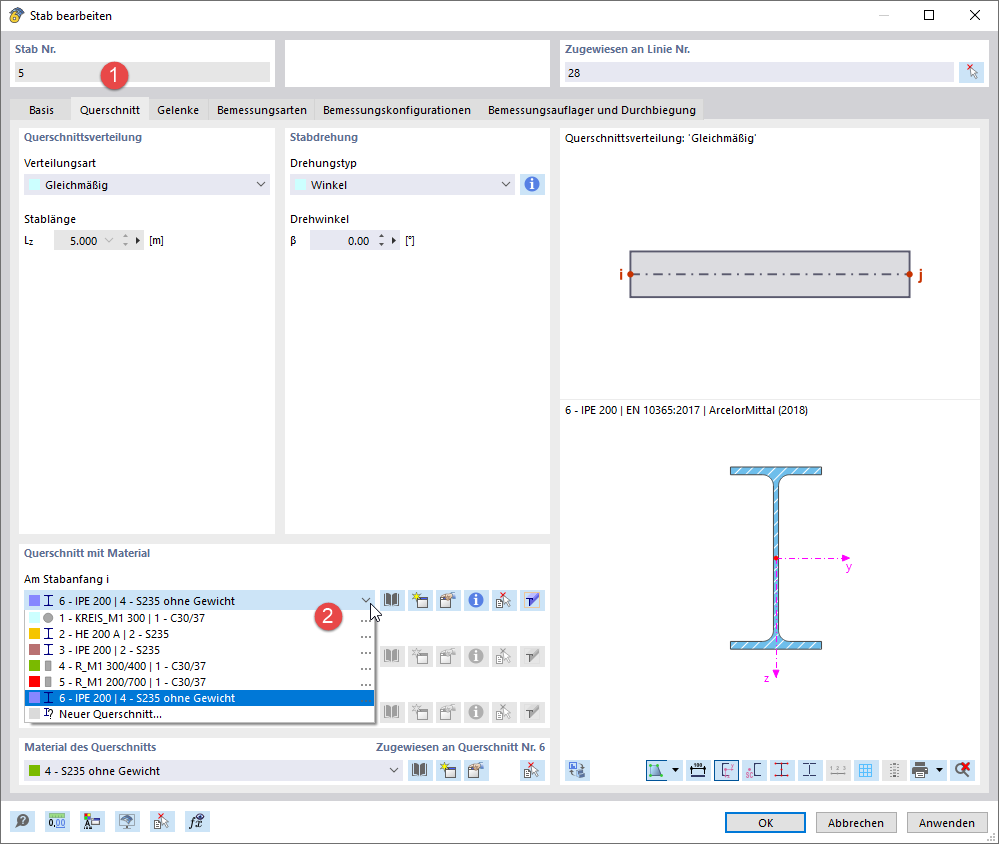This screenshot has width=999, height=844.
Task: Create new material icon in Material des Querschnitts
Action: click(447, 770)
